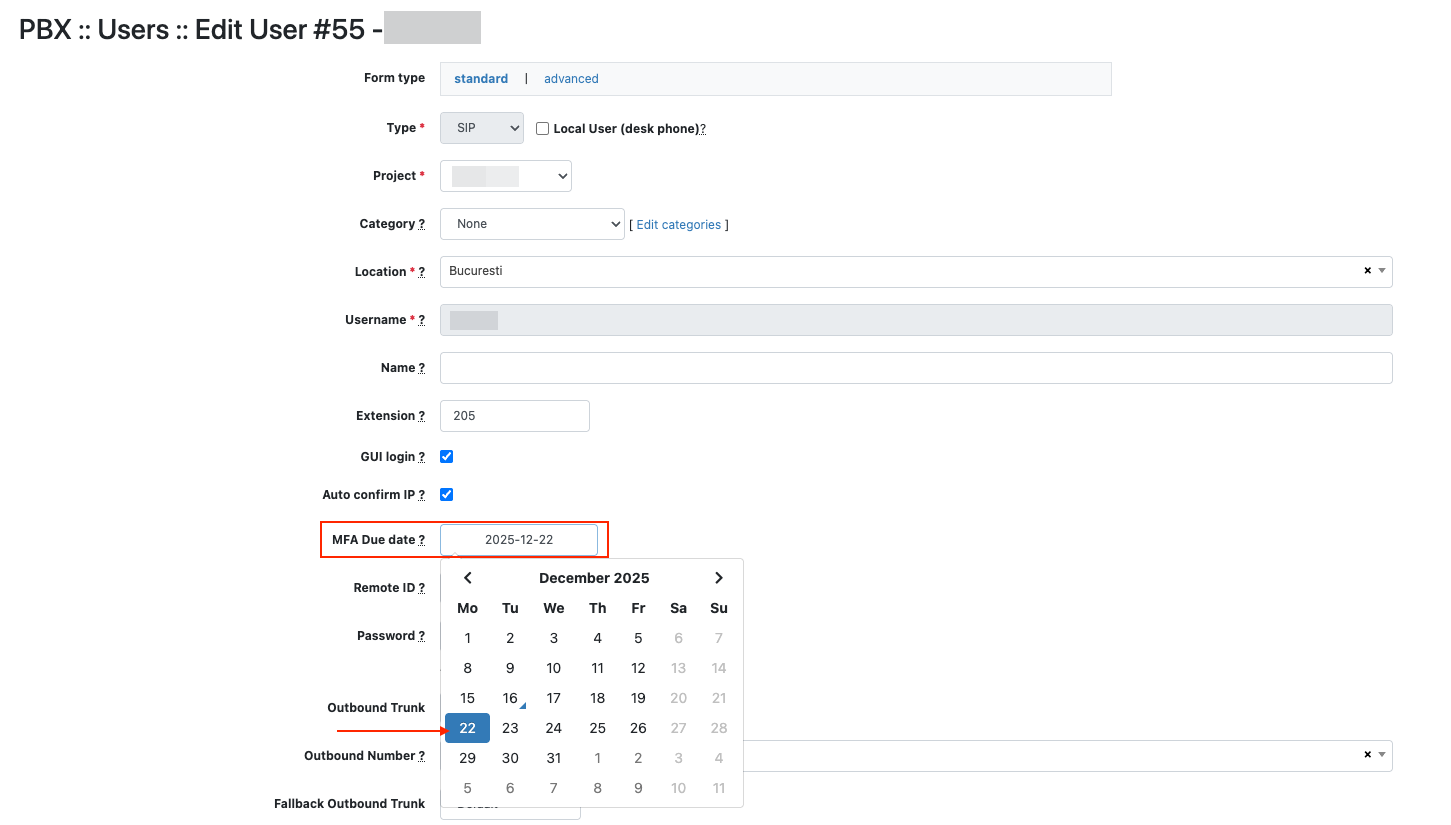
Task: Clear the Outbound Number selection
Action: (1367, 755)
